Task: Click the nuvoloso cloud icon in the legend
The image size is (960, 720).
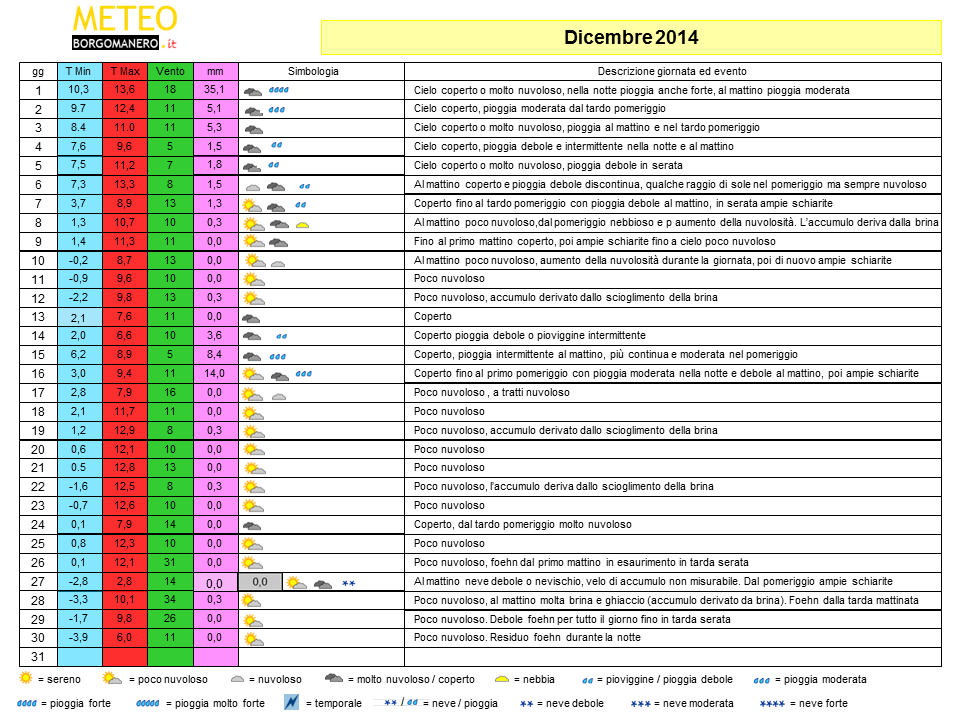Action: (x=238, y=679)
